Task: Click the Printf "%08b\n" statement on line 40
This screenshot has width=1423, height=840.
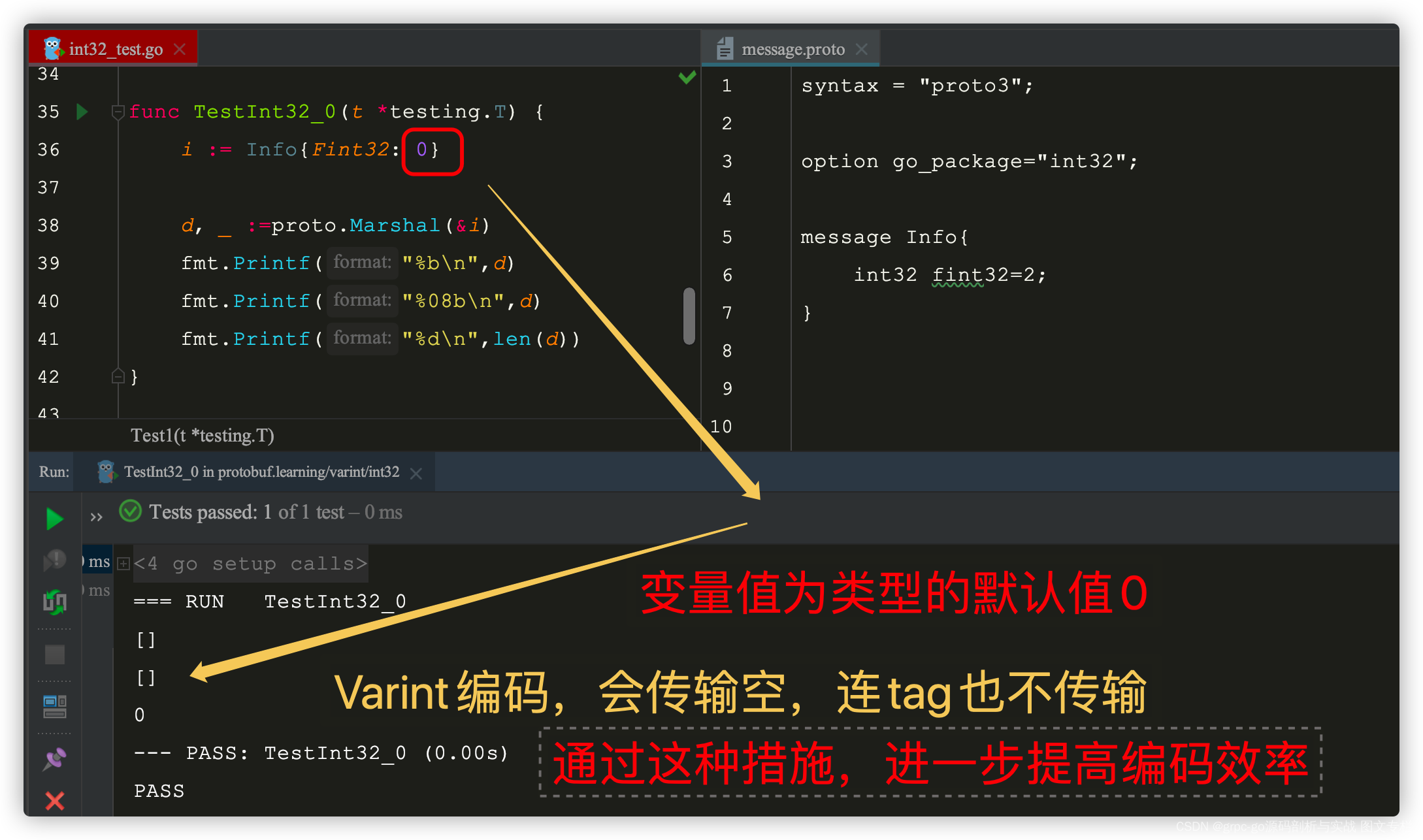Action: (361, 301)
